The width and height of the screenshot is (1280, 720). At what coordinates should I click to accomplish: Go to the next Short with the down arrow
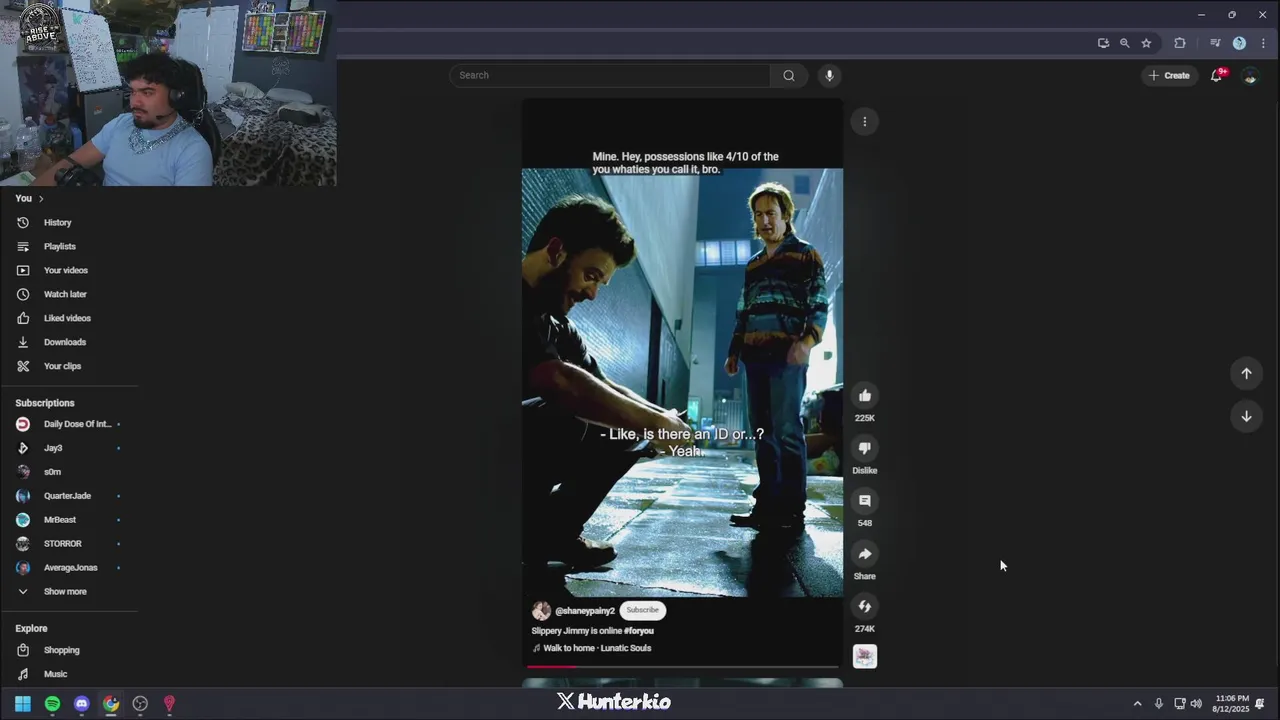pyautogui.click(x=1246, y=416)
